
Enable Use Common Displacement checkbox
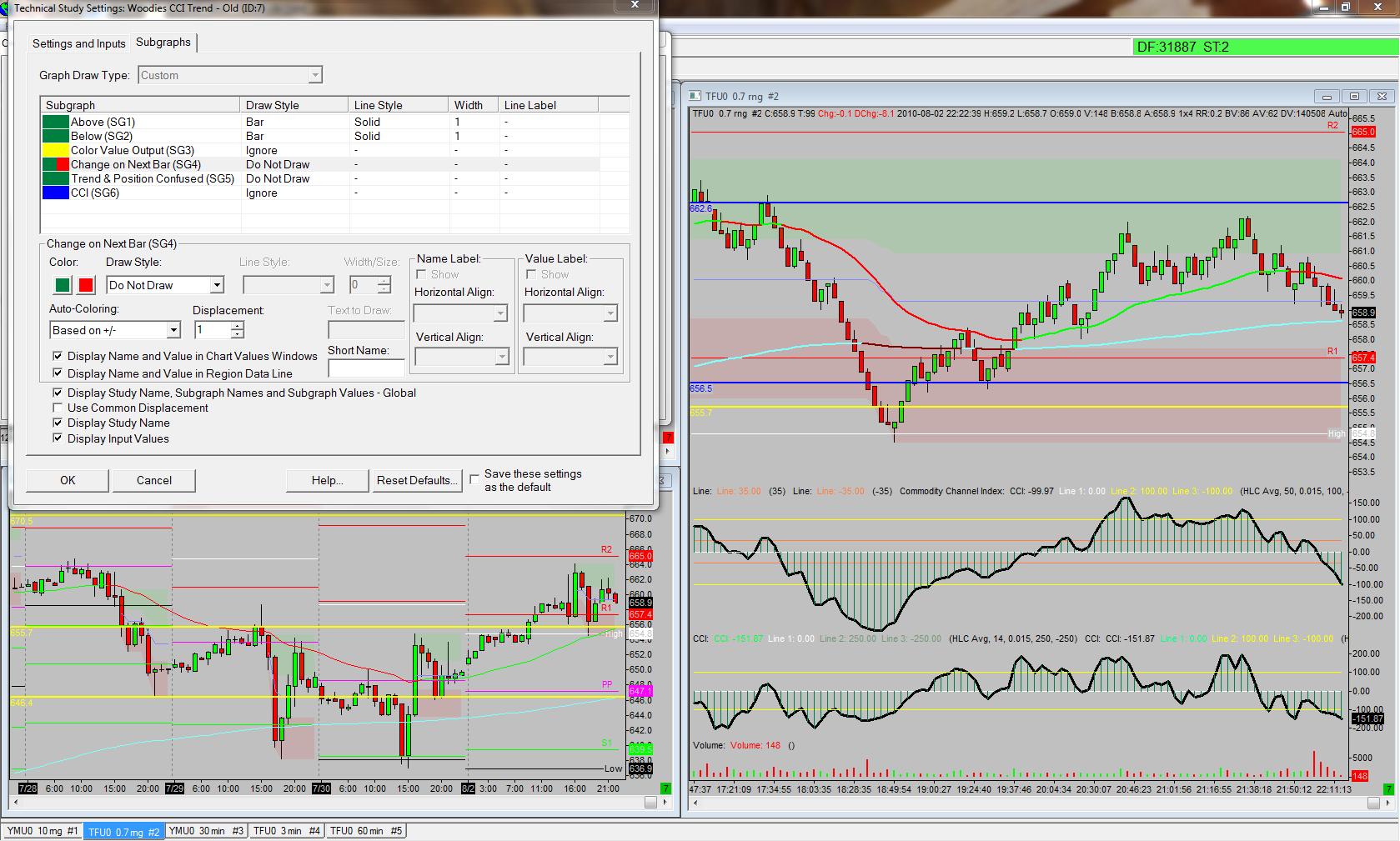(x=58, y=408)
